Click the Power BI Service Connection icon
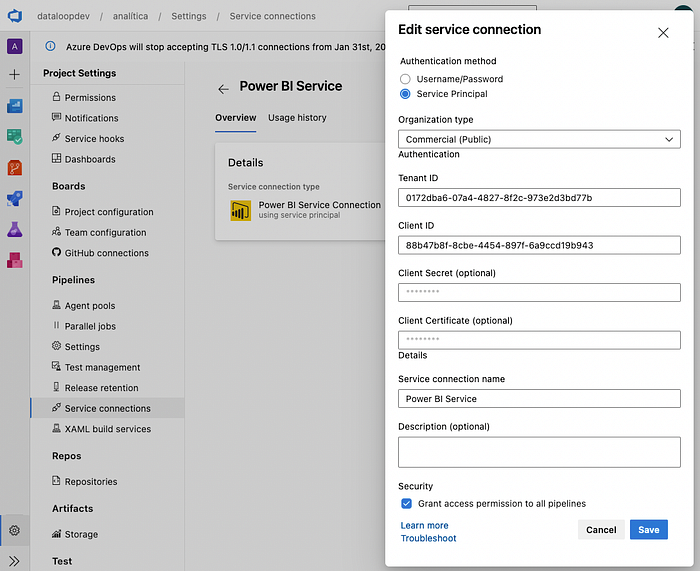 pos(240,210)
